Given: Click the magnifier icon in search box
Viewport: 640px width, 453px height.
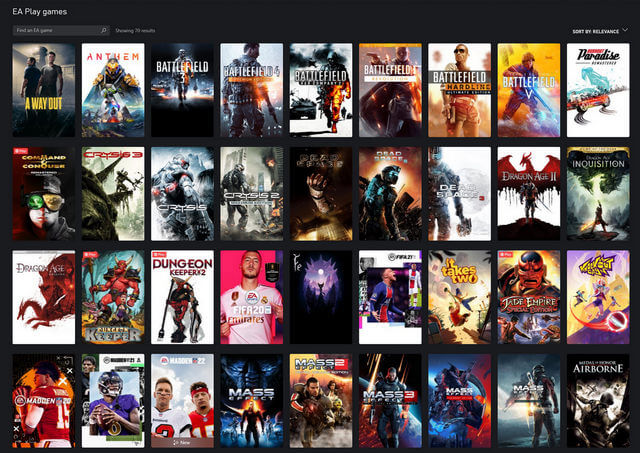Looking at the screenshot, I should 104,30.
